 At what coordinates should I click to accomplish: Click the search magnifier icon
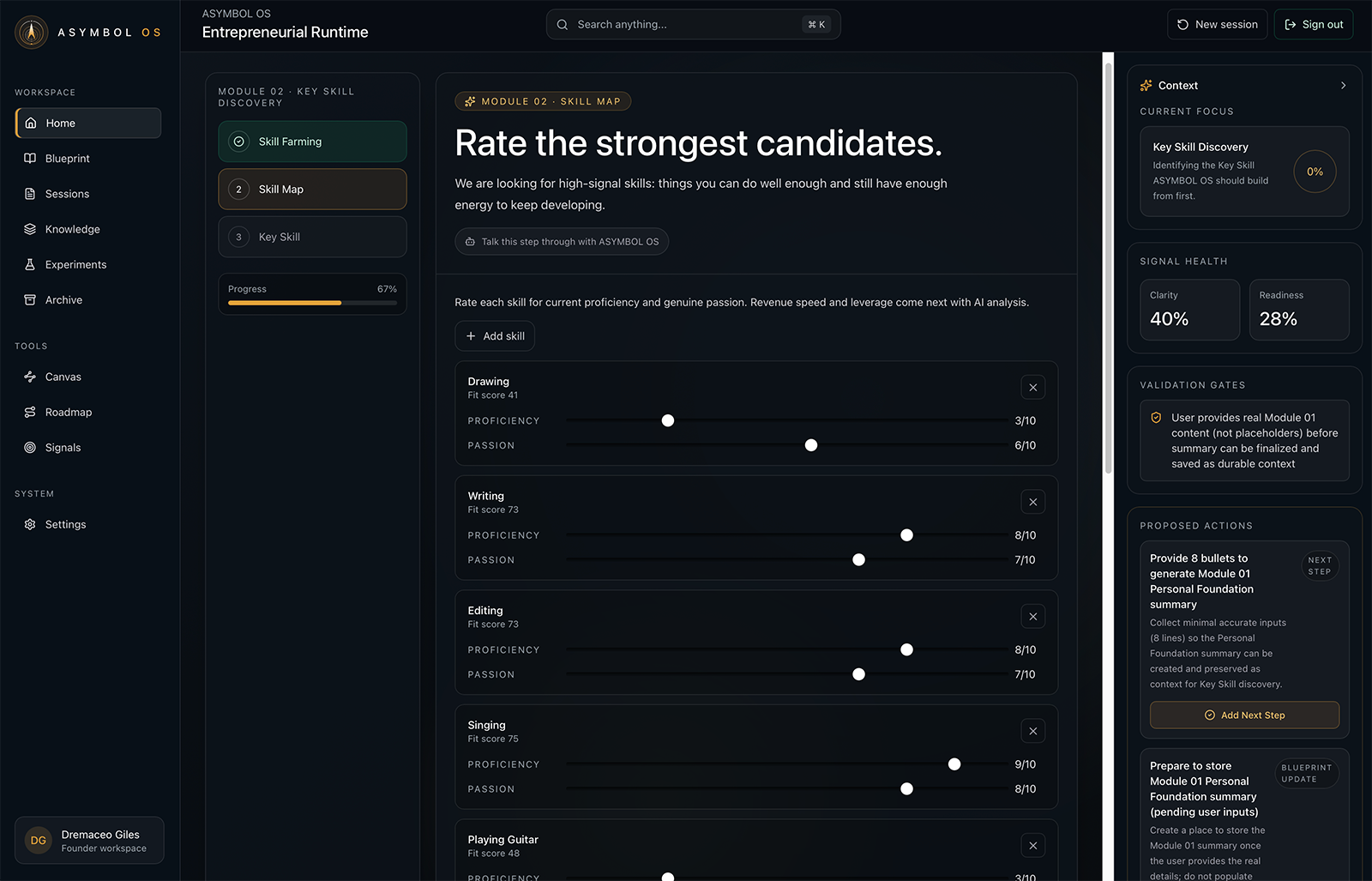563,25
